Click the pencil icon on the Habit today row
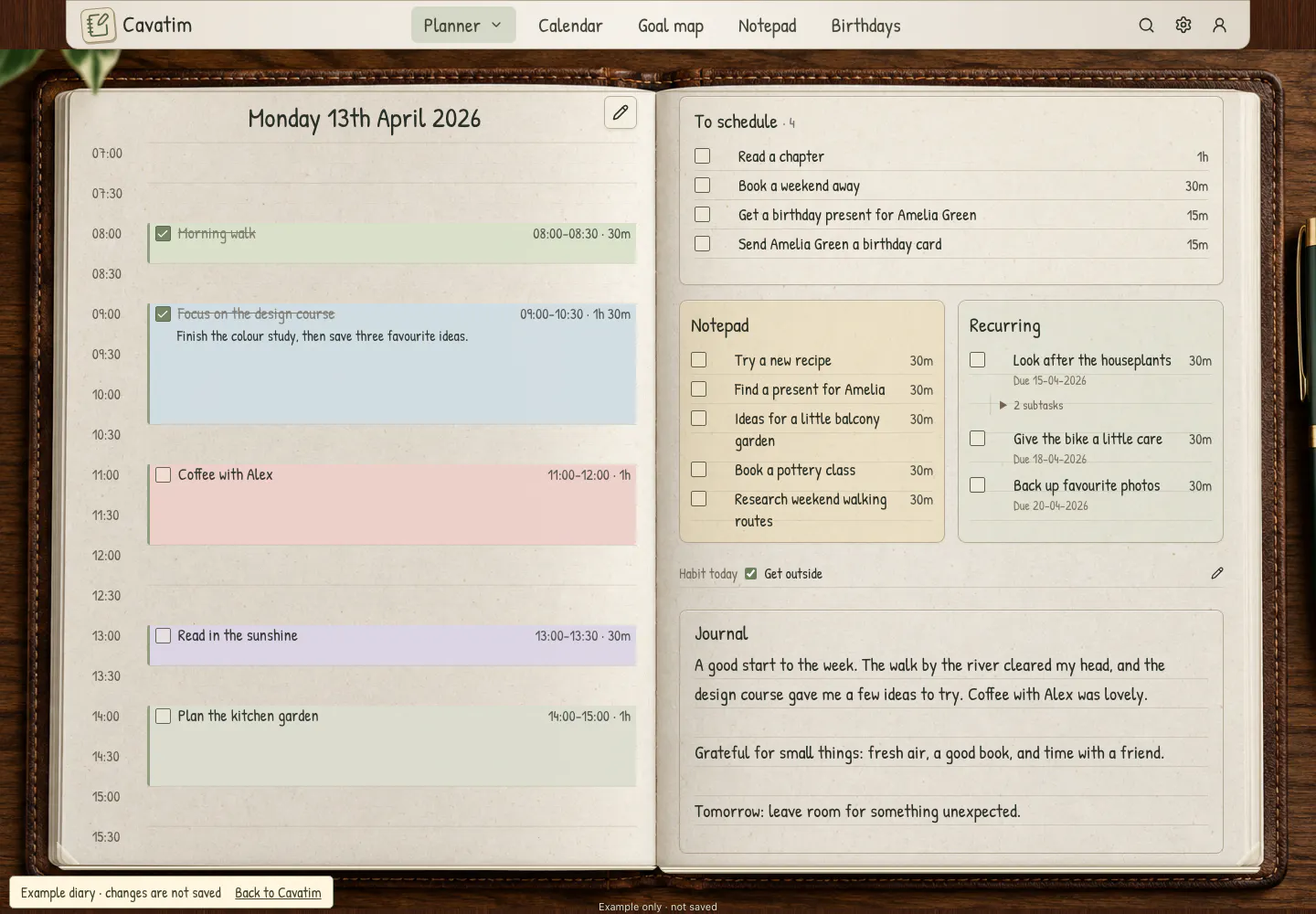The image size is (1316, 914). tap(1217, 573)
